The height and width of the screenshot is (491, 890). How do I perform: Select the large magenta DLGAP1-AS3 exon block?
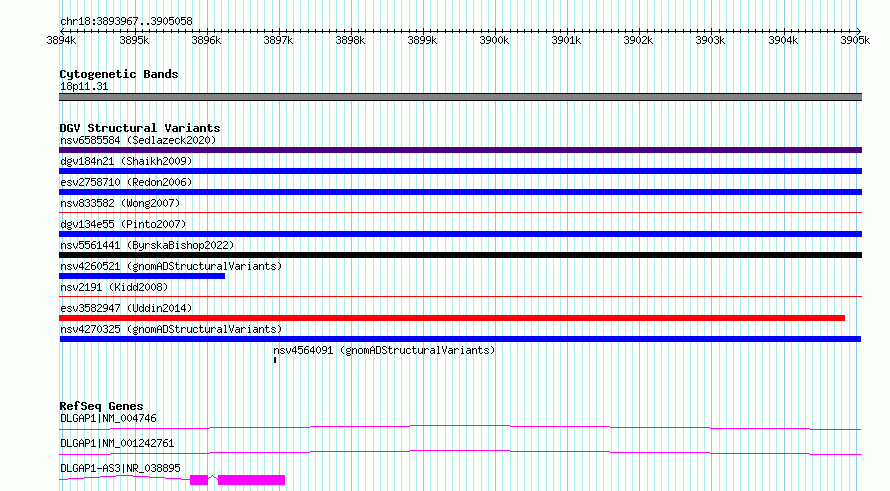(251, 480)
